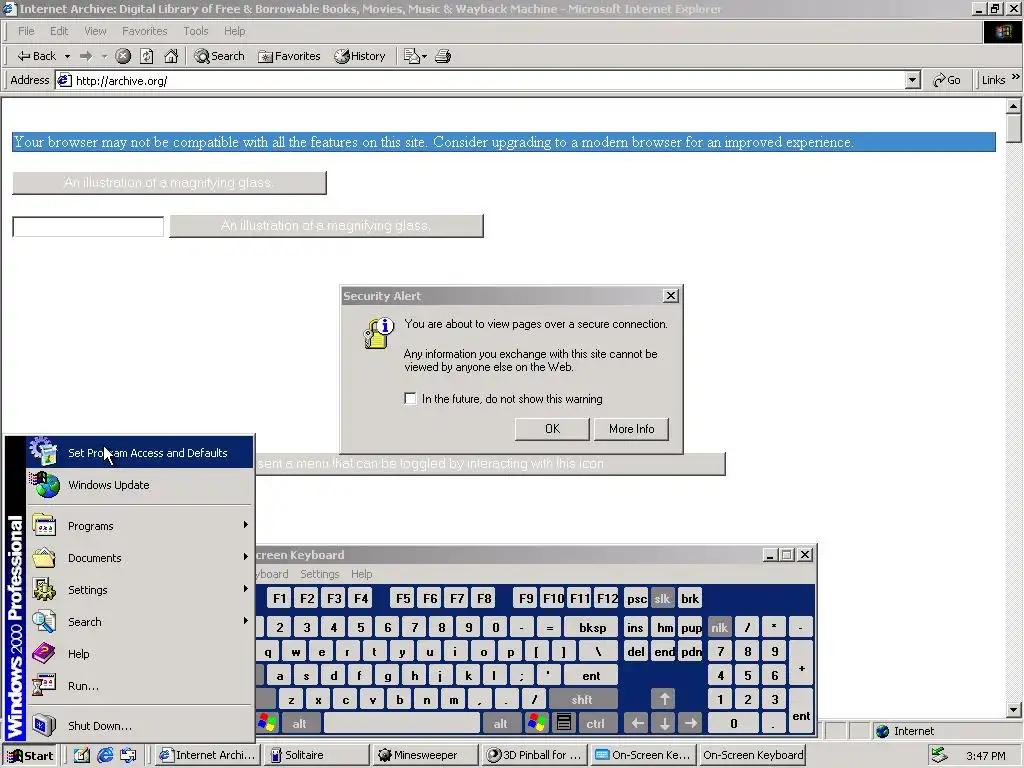Toggle num lock 'nlk' key on On-Screen Keyboard
The height and width of the screenshot is (768, 1024).
tap(720, 628)
